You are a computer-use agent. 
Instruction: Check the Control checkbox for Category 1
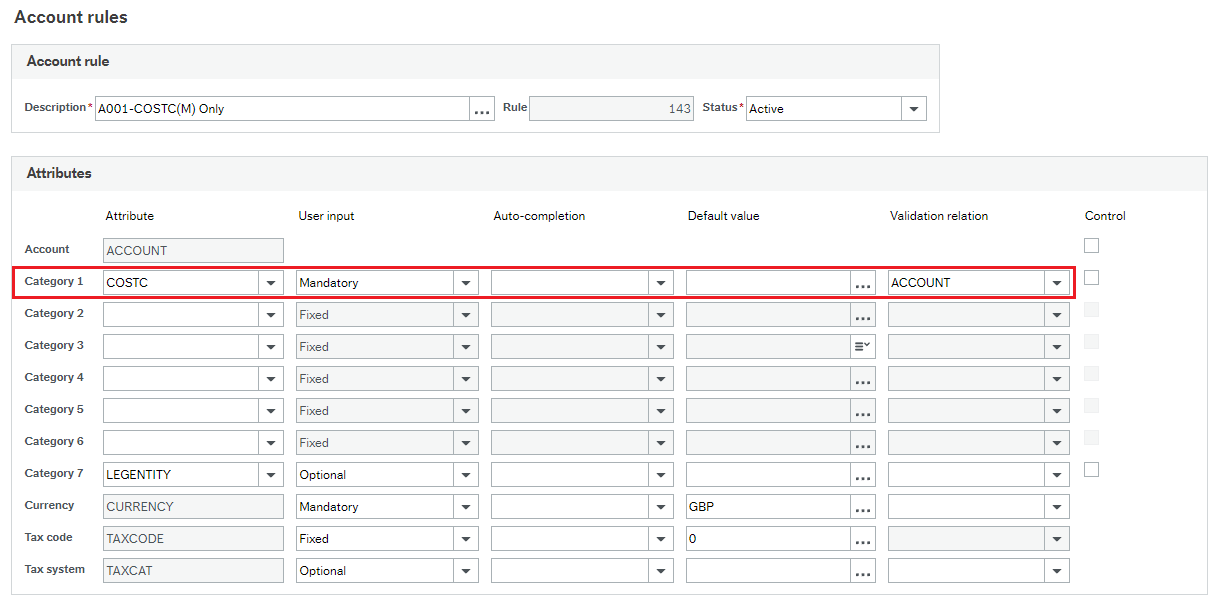point(1091,277)
